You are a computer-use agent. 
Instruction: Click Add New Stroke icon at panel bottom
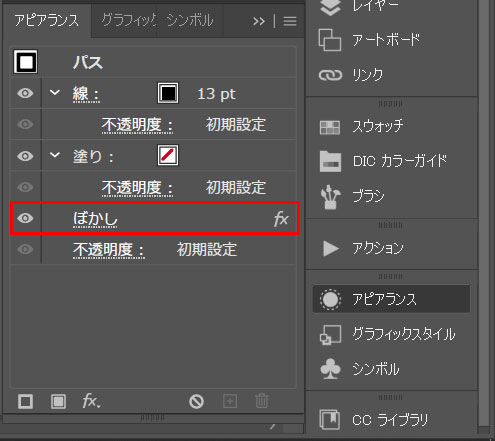(x=25, y=401)
